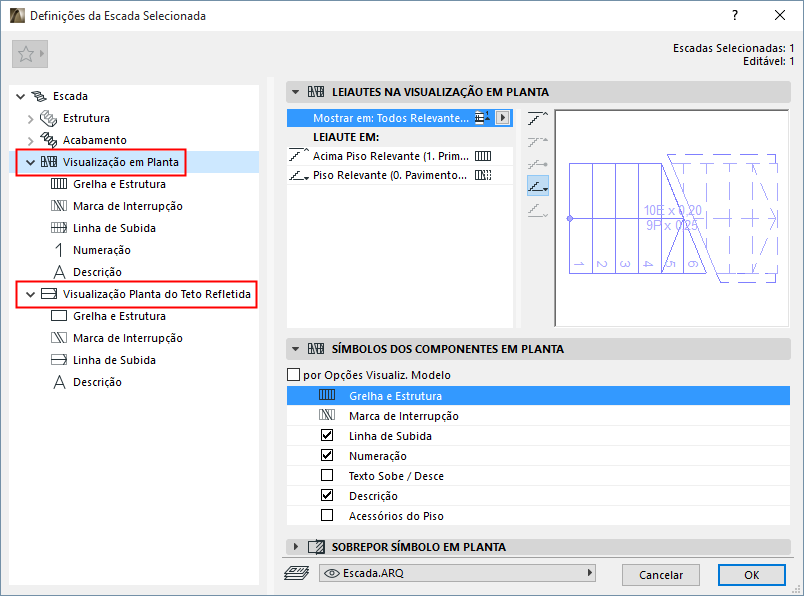The image size is (804, 596).
Task: Open Marca de Interrupção under Visualização em Planta
Action: click(128, 206)
